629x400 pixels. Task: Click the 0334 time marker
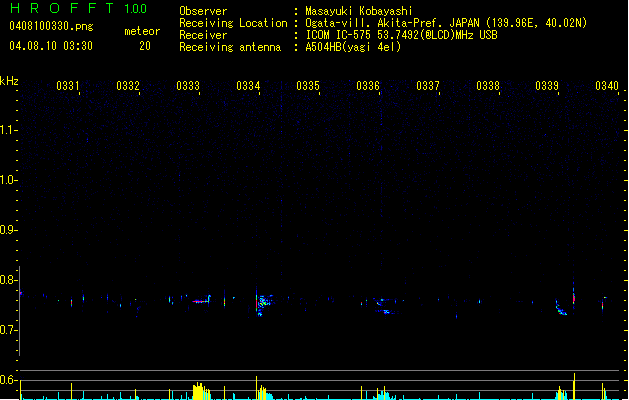tap(248, 86)
